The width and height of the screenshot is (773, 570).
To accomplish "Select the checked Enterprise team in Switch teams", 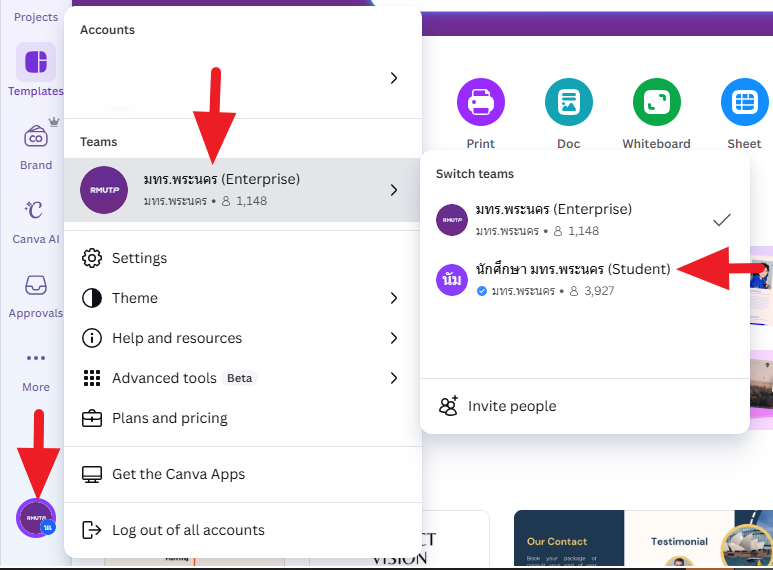I will pyautogui.click(x=584, y=219).
